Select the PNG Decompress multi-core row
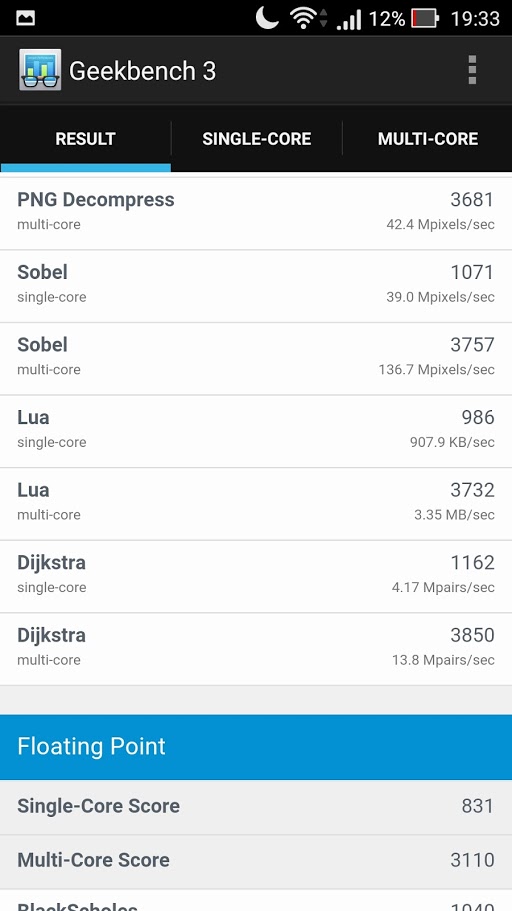This screenshot has width=512, height=911. click(256, 213)
